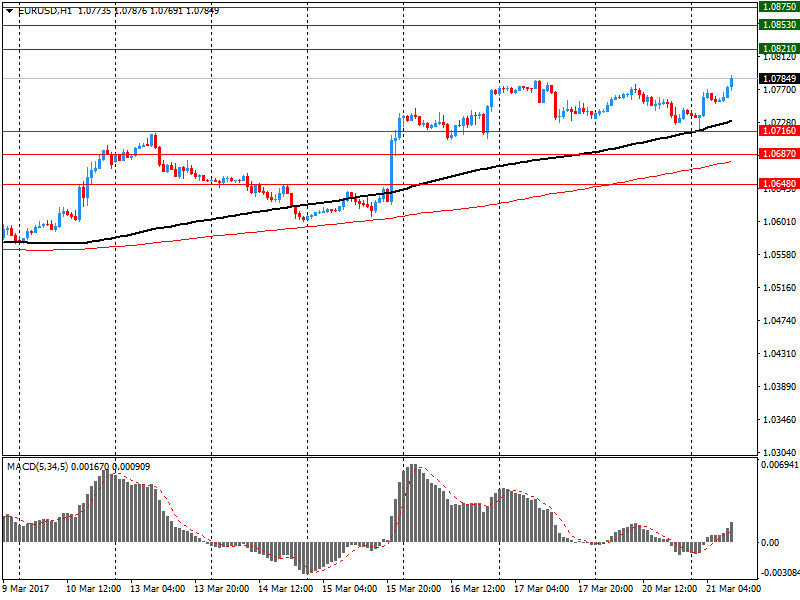
Task: Click the 1.08530 green price level label
Action: coord(779,24)
